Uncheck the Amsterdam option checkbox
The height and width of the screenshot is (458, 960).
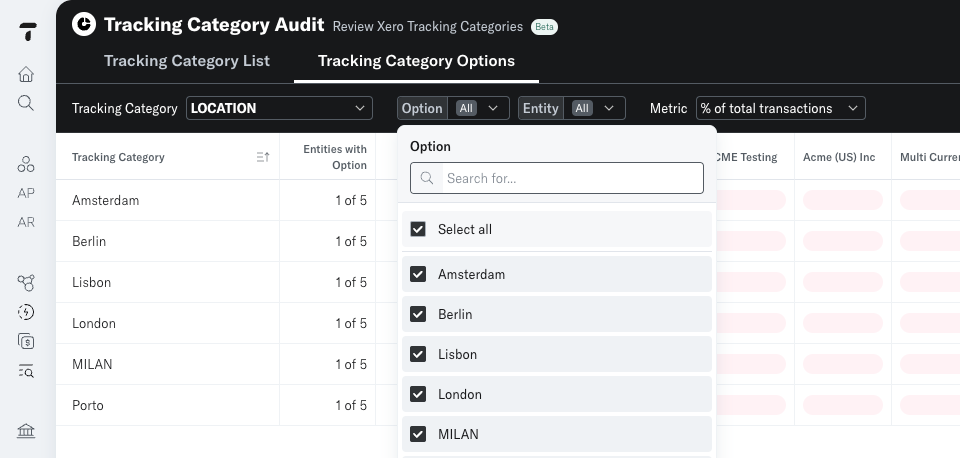click(418, 274)
